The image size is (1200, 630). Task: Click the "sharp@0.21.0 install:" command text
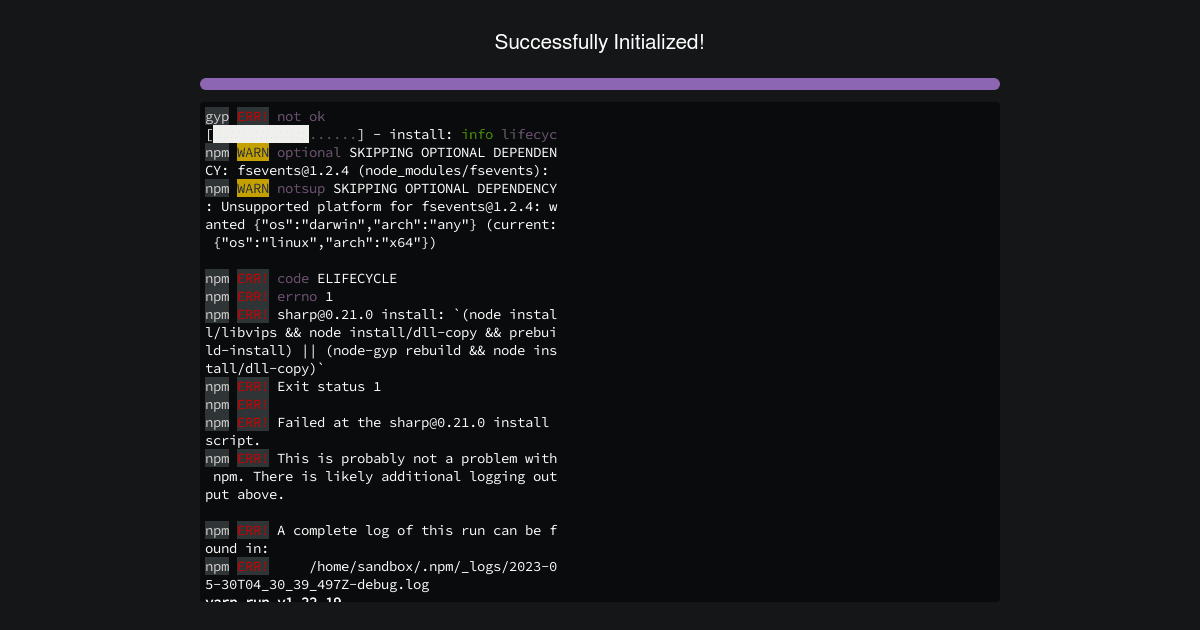pyautogui.click(x=361, y=314)
